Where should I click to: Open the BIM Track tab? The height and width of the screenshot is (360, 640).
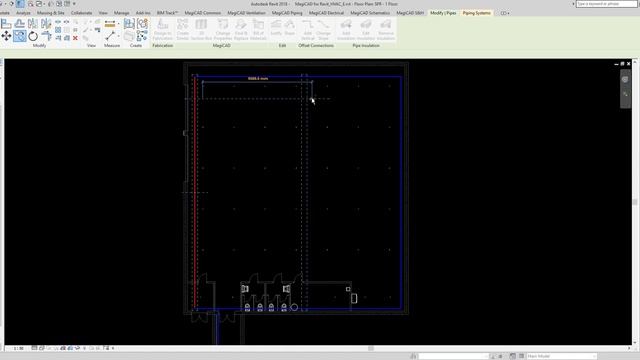click(x=167, y=13)
